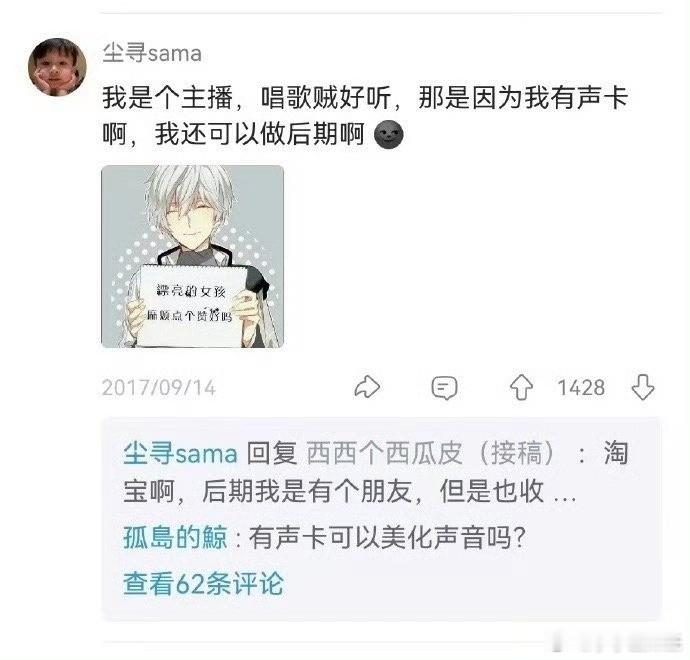Open replies with the speech bubble icon

[444, 388]
